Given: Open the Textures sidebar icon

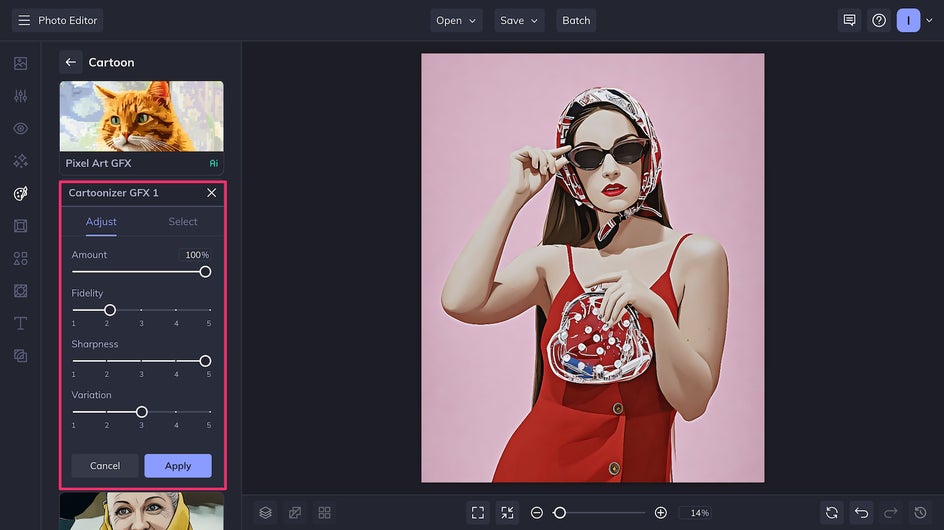Looking at the screenshot, I should [20, 291].
